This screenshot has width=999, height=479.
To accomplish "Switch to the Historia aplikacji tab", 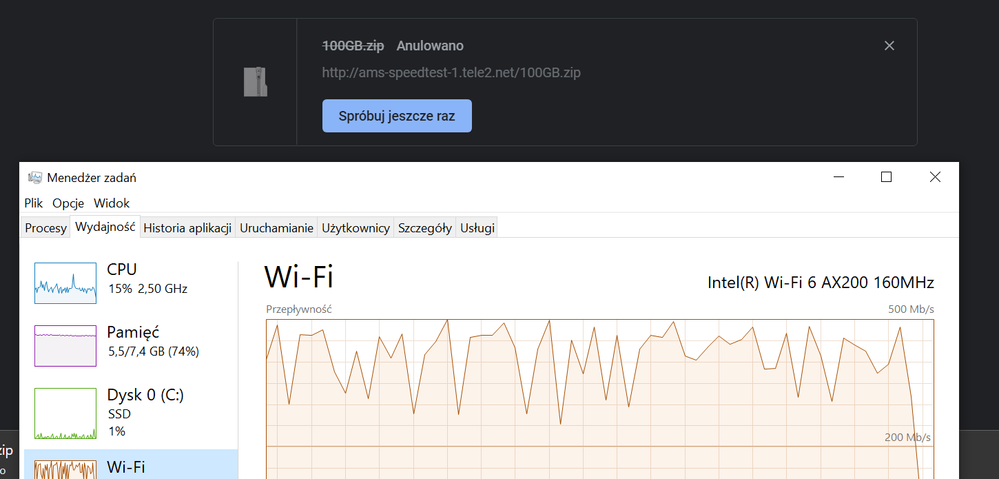I will tap(187, 228).
